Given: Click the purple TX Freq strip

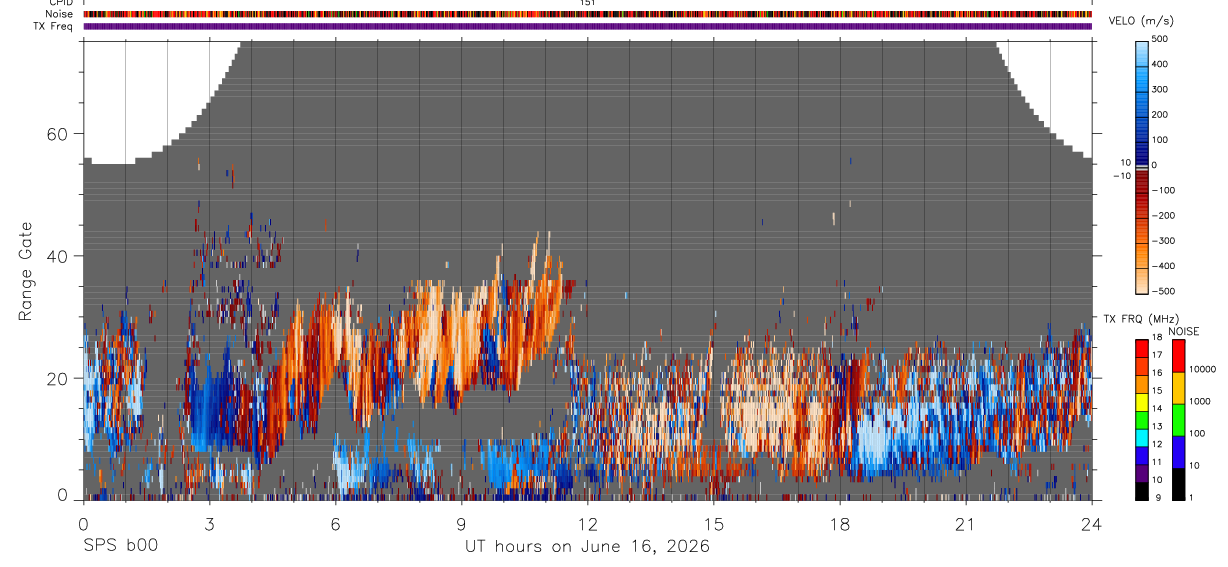Looking at the screenshot, I should [588, 26].
